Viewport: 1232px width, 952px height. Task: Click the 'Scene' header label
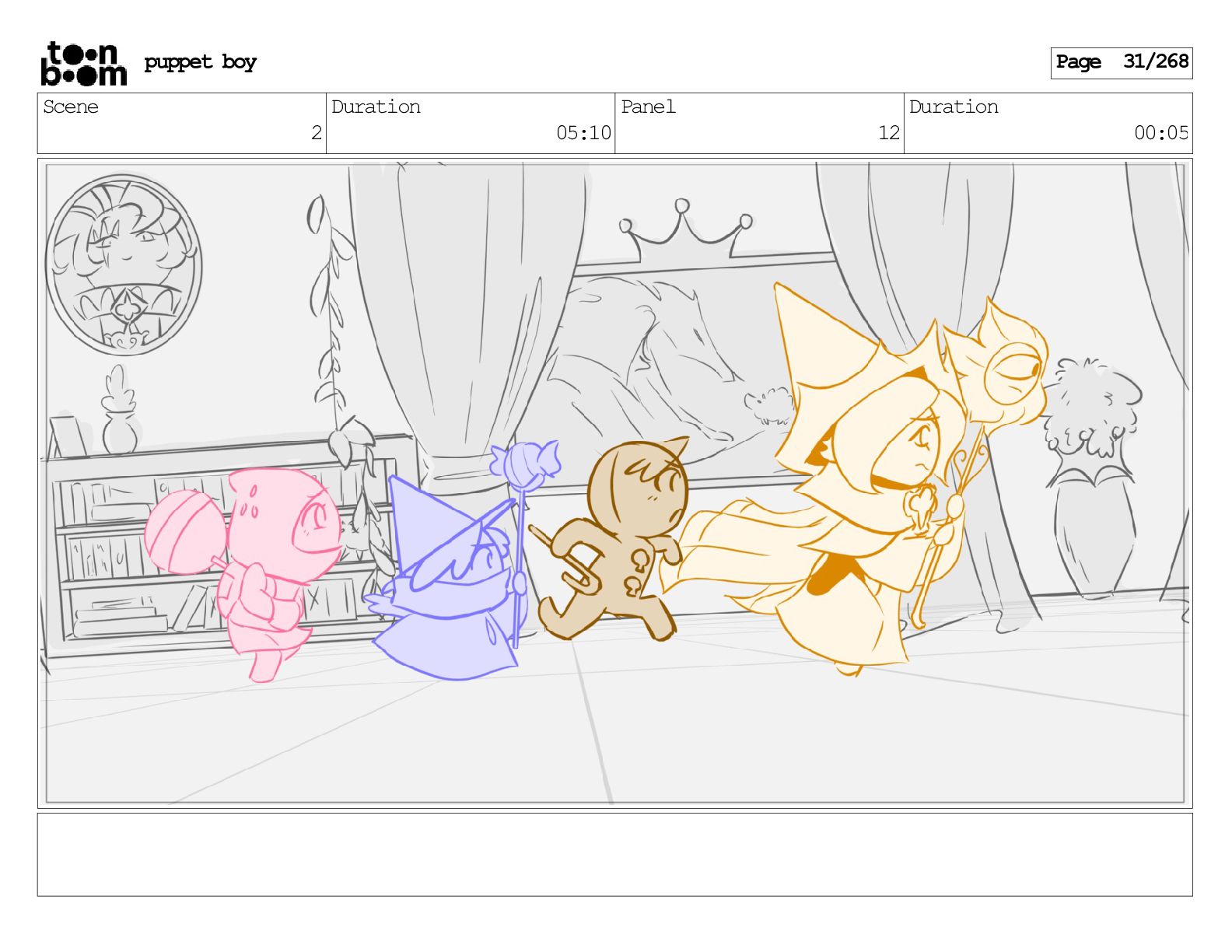point(71,107)
